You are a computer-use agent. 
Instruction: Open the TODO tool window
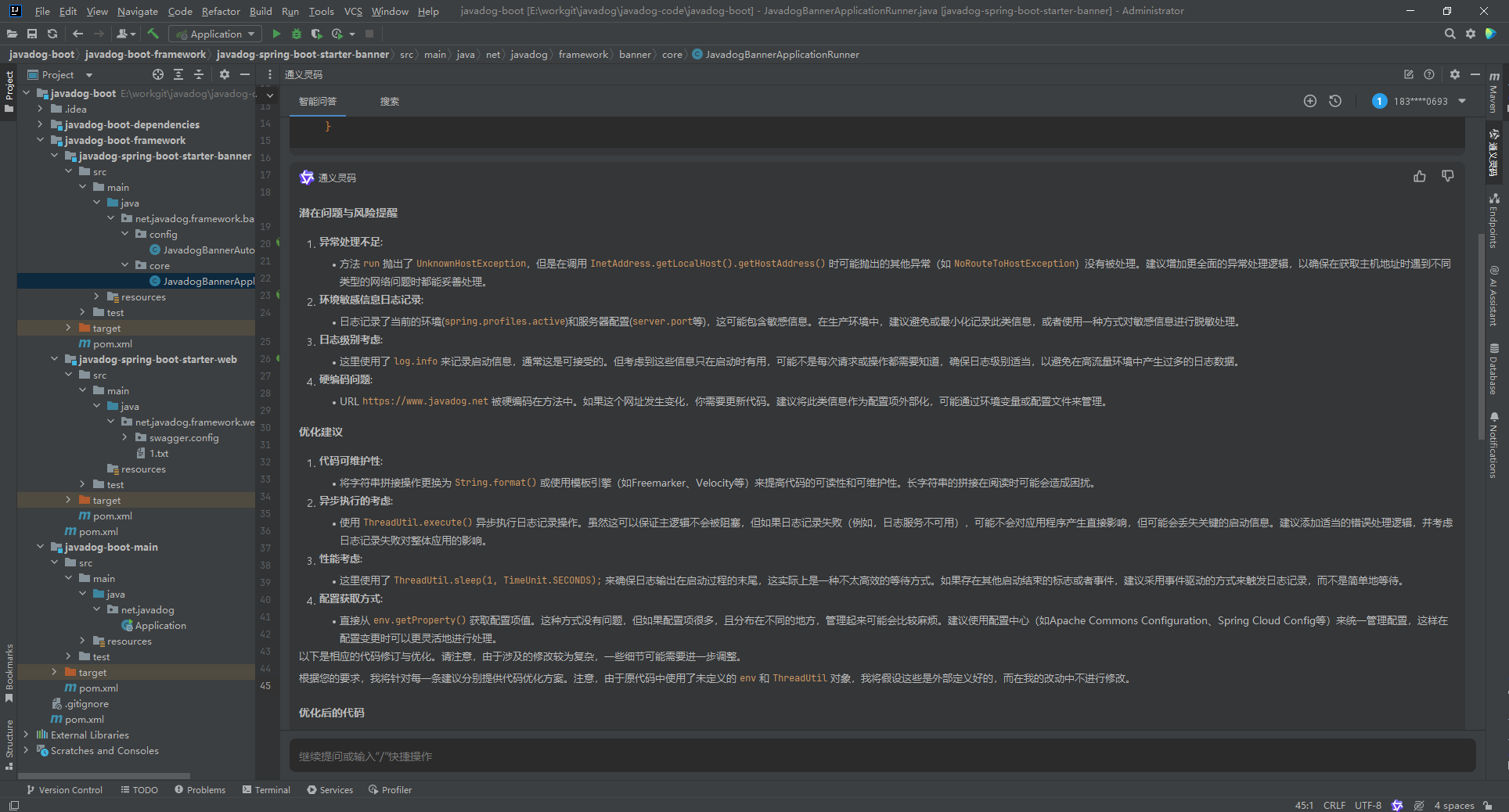pos(139,790)
